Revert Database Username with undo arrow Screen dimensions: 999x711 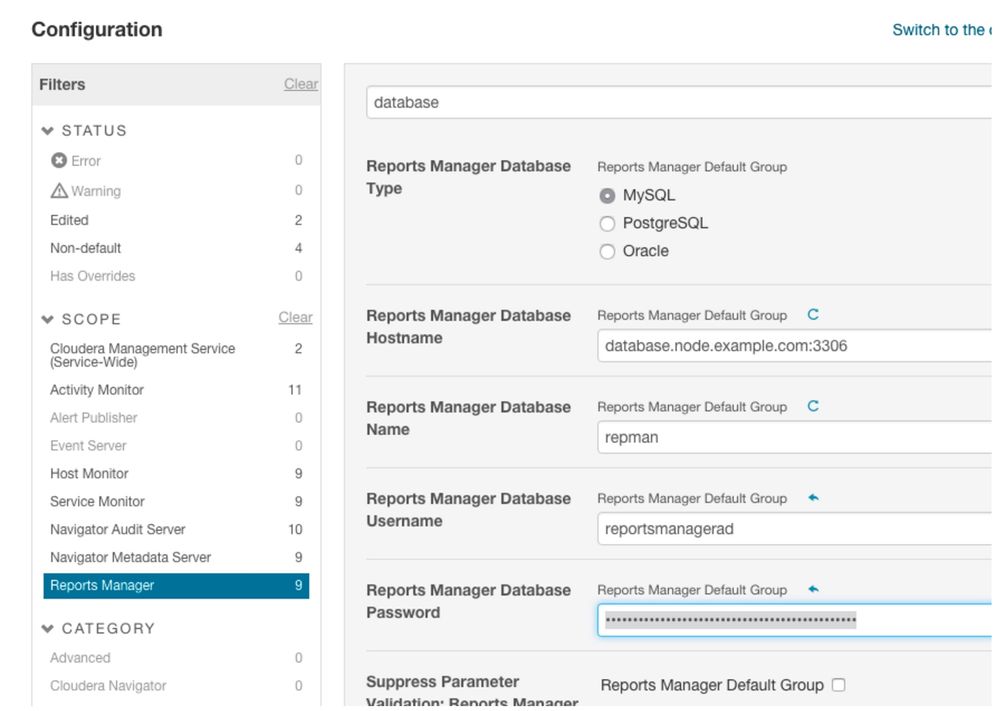[x=813, y=498]
